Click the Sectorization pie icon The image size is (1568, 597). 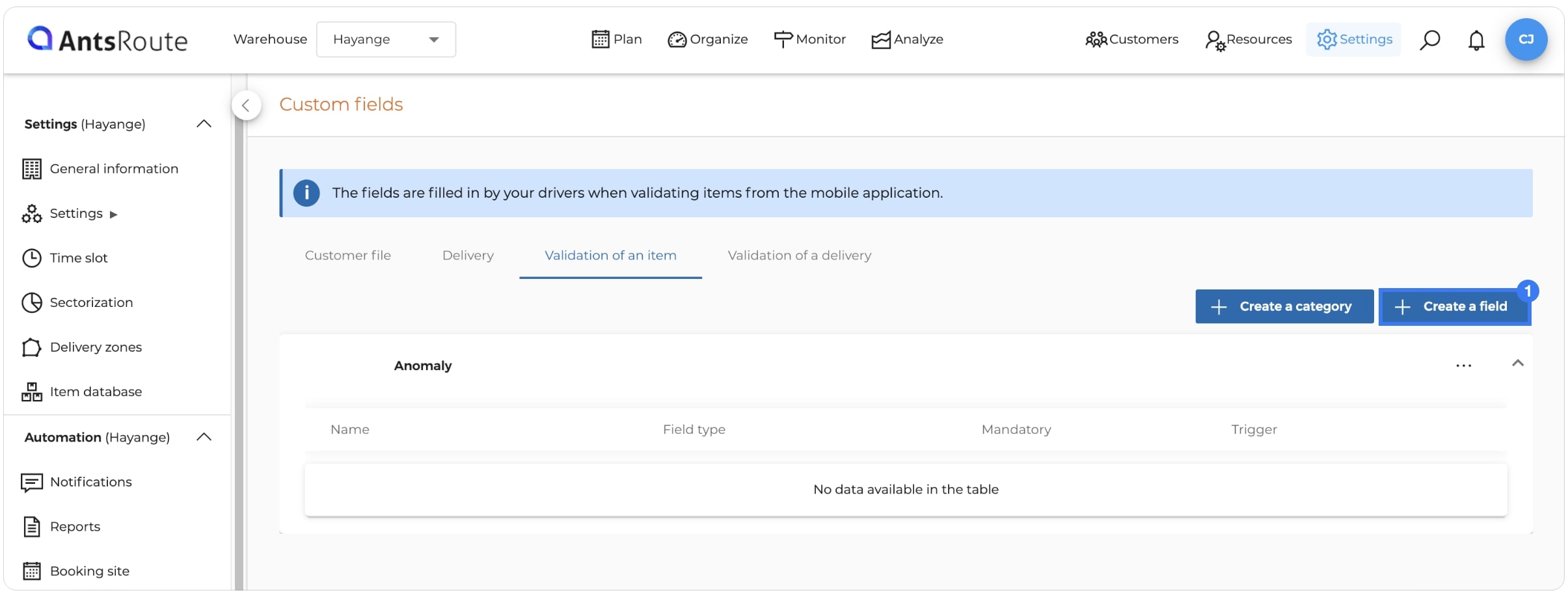32,303
